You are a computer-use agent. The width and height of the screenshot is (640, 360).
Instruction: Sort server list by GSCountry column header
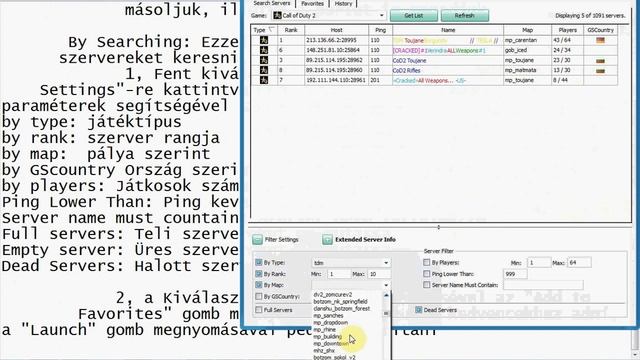tap(600, 30)
